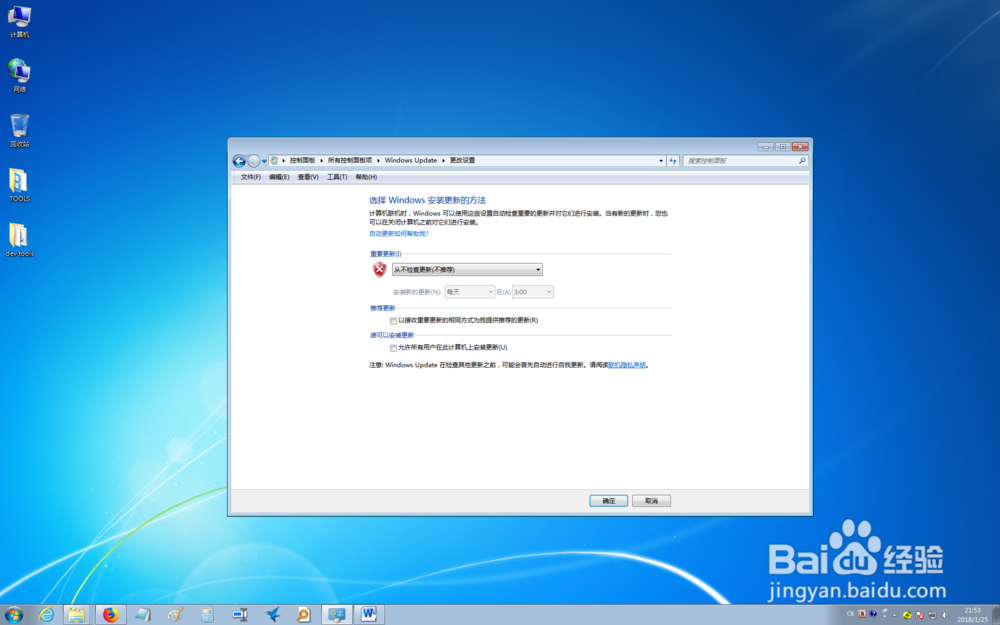Click the taskbar clock showing 21:53
Viewport: 1000px width, 625px height.
point(973,615)
